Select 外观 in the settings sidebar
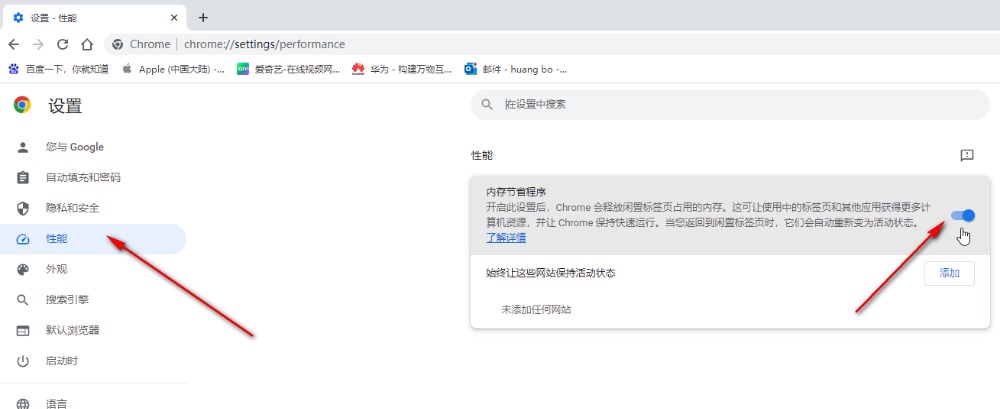The width and height of the screenshot is (1000, 409). click(x=56, y=269)
